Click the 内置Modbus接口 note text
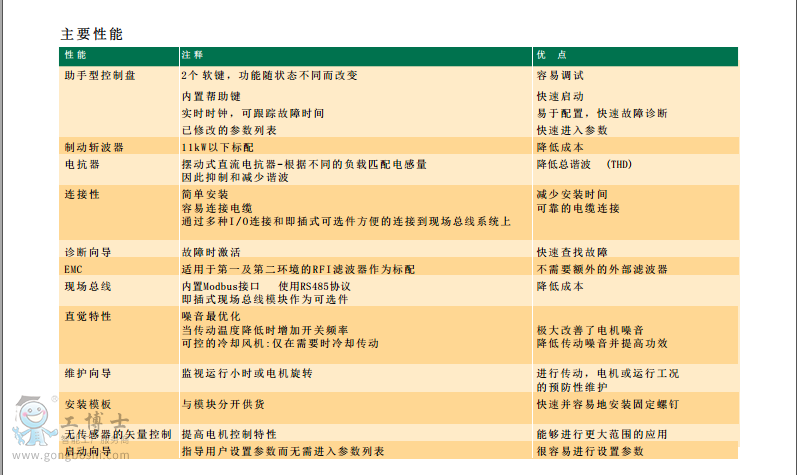Image resolution: width=797 pixels, height=475 pixels. pyautogui.click(x=227, y=287)
